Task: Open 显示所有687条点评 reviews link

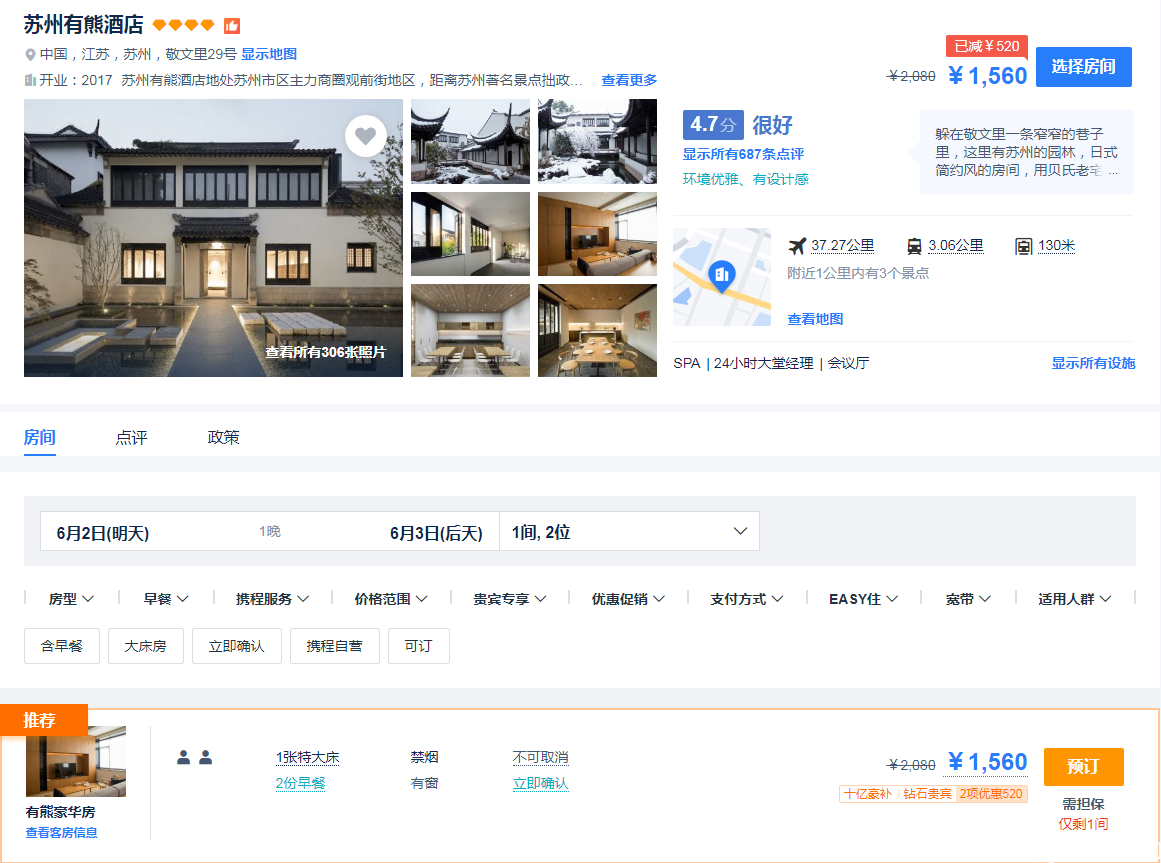Action: pyautogui.click(x=743, y=154)
